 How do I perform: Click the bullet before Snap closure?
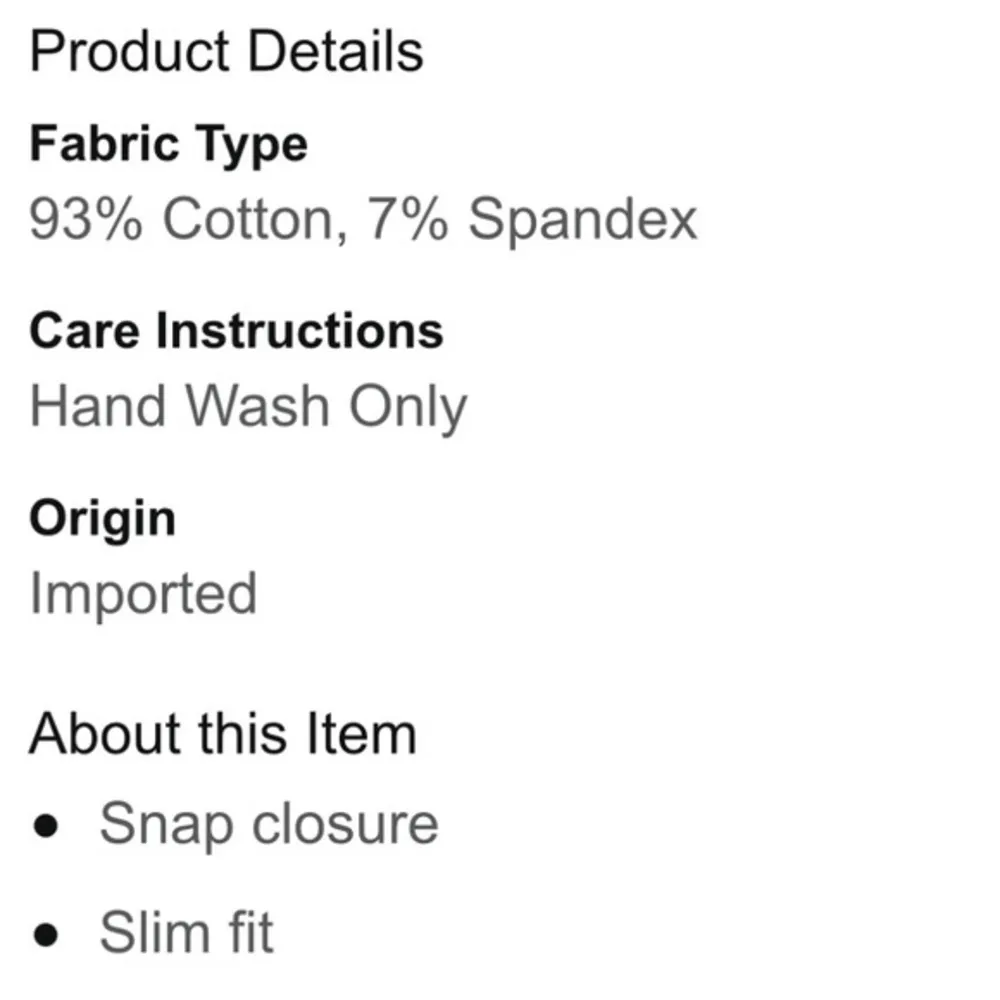(x=46, y=826)
